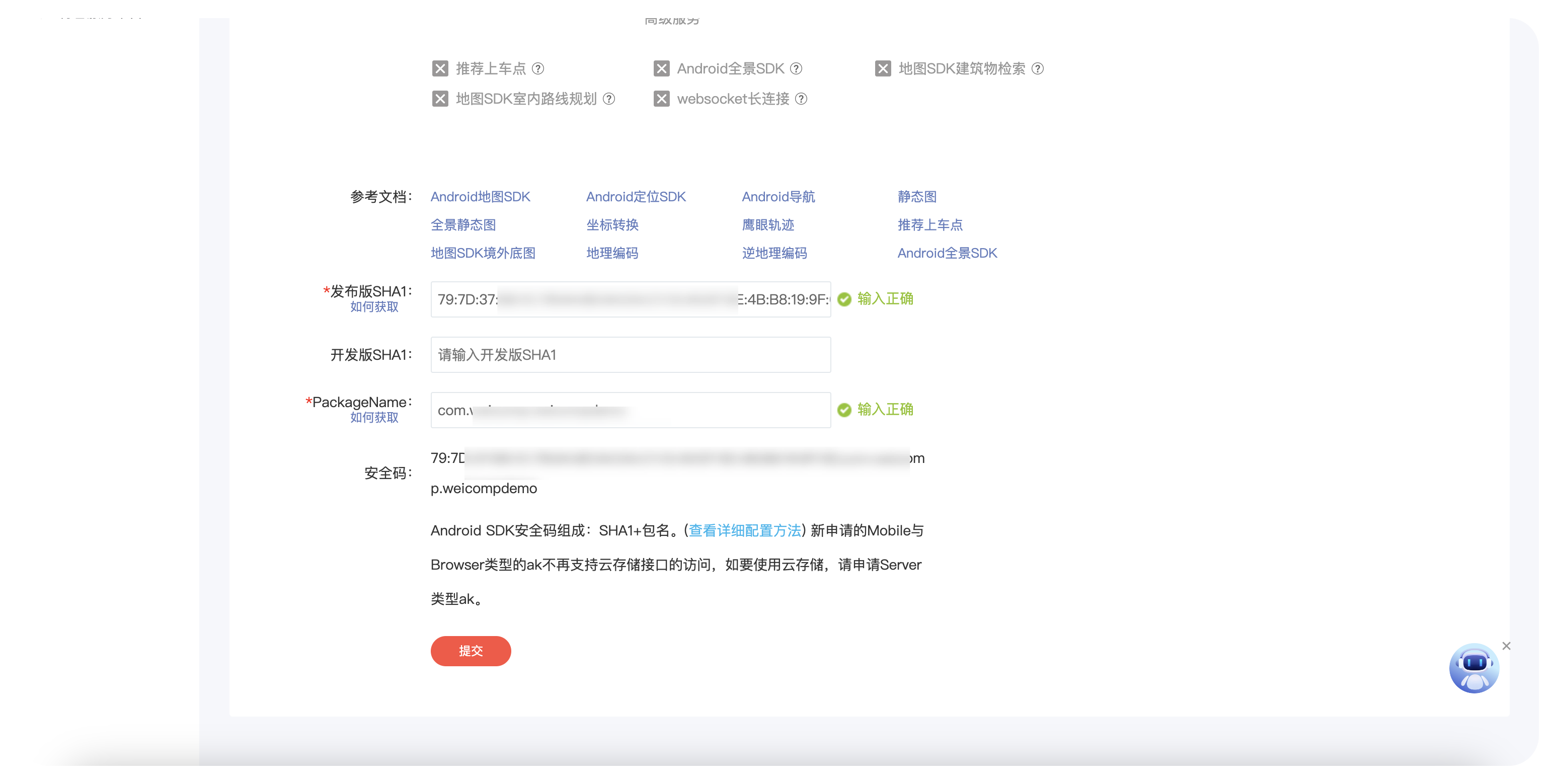This screenshot has height=784, width=1557.
Task: Open the 坐标转换 reference doc
Action: click(612, 225)
